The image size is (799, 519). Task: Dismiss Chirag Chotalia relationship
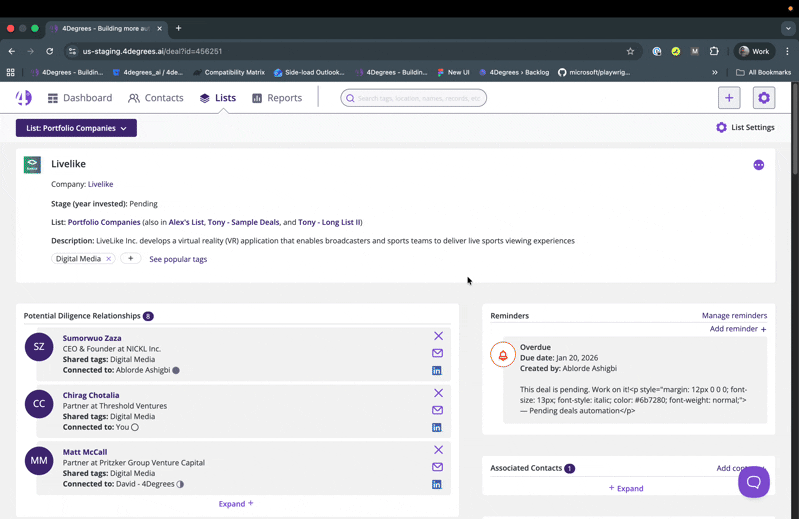(x=438, y=393)
